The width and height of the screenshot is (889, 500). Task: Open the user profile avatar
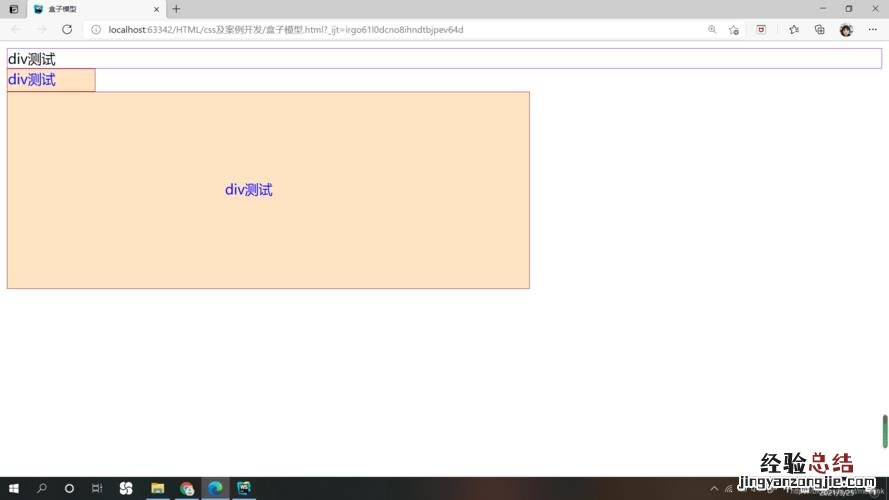click(846, 30)
